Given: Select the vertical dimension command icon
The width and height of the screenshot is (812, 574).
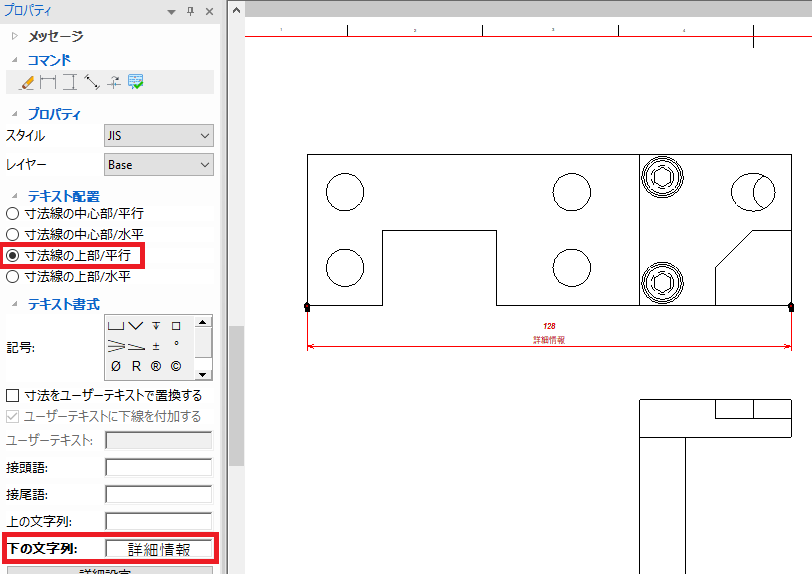Looking at the screenshot, I should (69, 82).
